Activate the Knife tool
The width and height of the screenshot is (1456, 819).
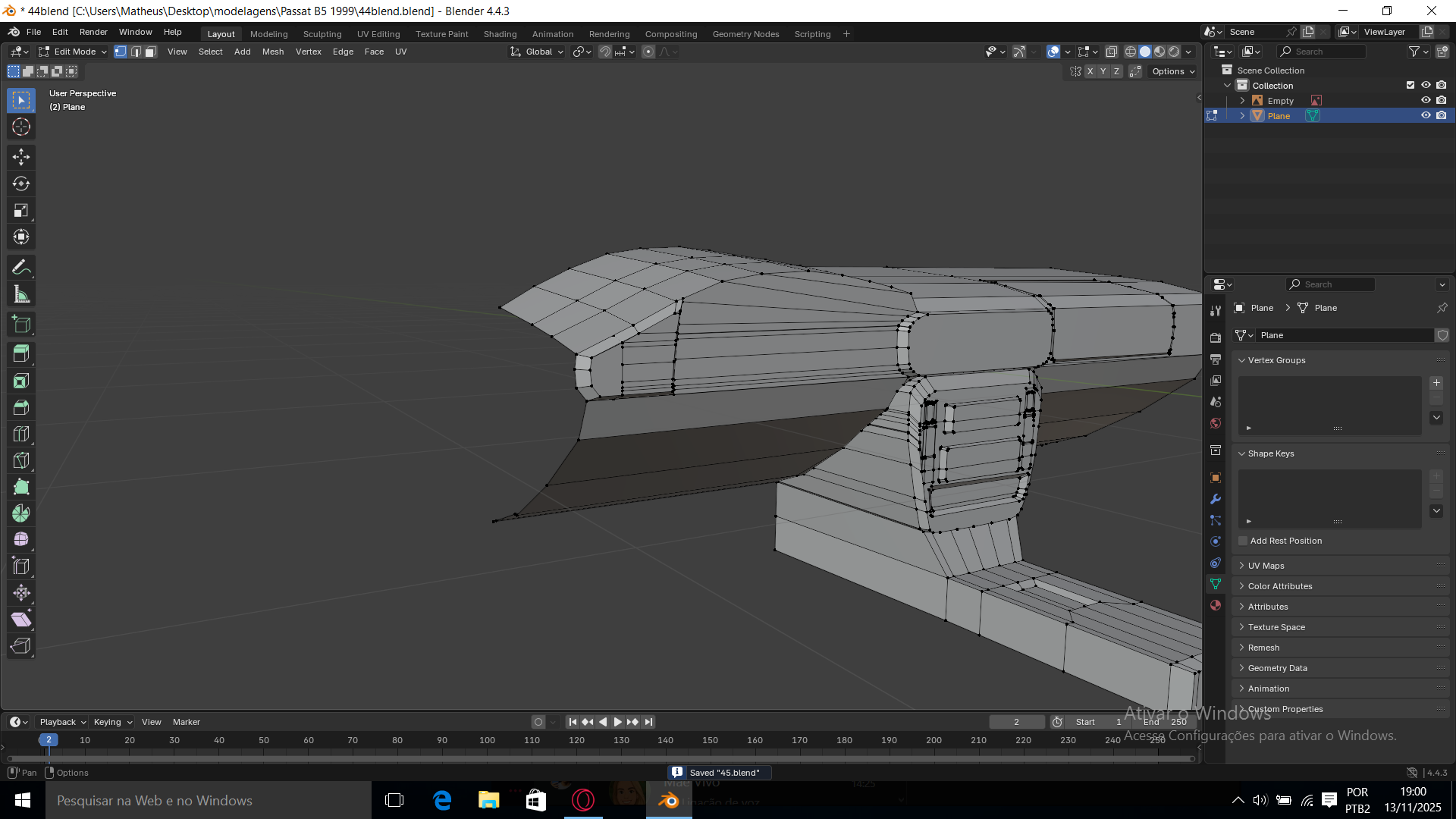[21, 460]
